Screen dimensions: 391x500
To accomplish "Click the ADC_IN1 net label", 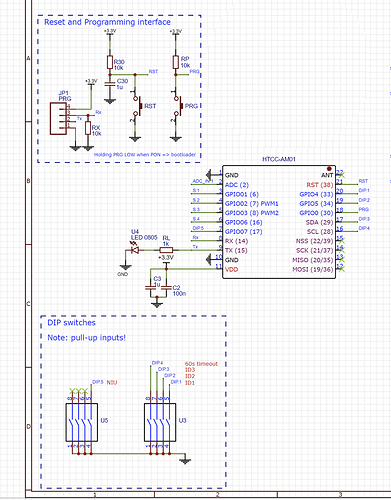I will tap(203, 181).
